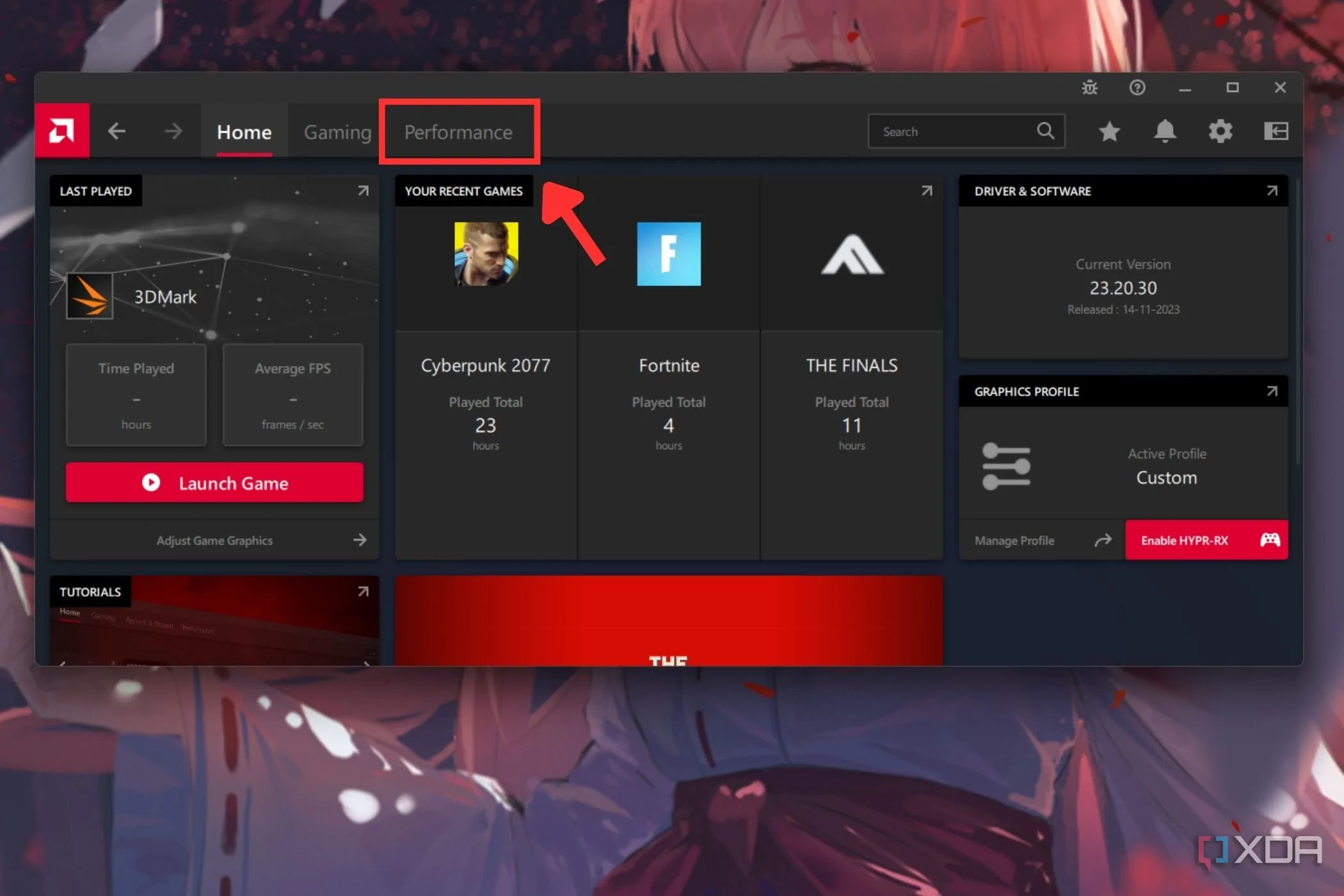Open settings gear icon
Image resolution: width=1344 pixels, height=896 pixels.
coord(1220,131)
